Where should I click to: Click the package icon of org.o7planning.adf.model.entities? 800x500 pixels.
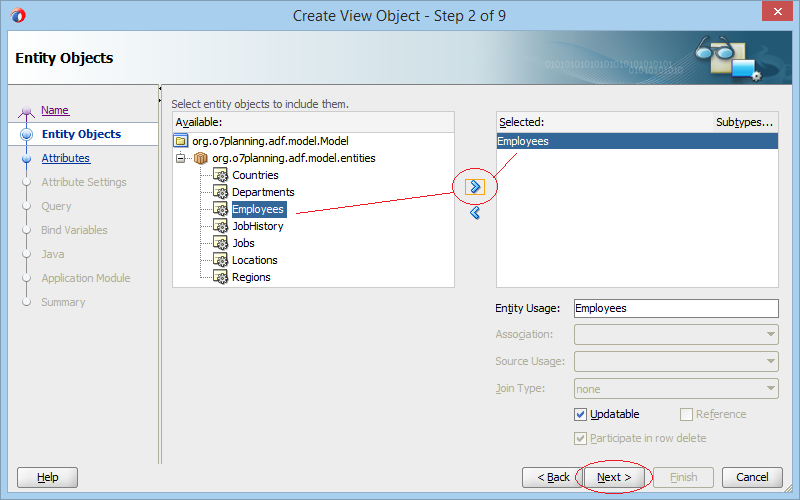click(x=201, y=158)
